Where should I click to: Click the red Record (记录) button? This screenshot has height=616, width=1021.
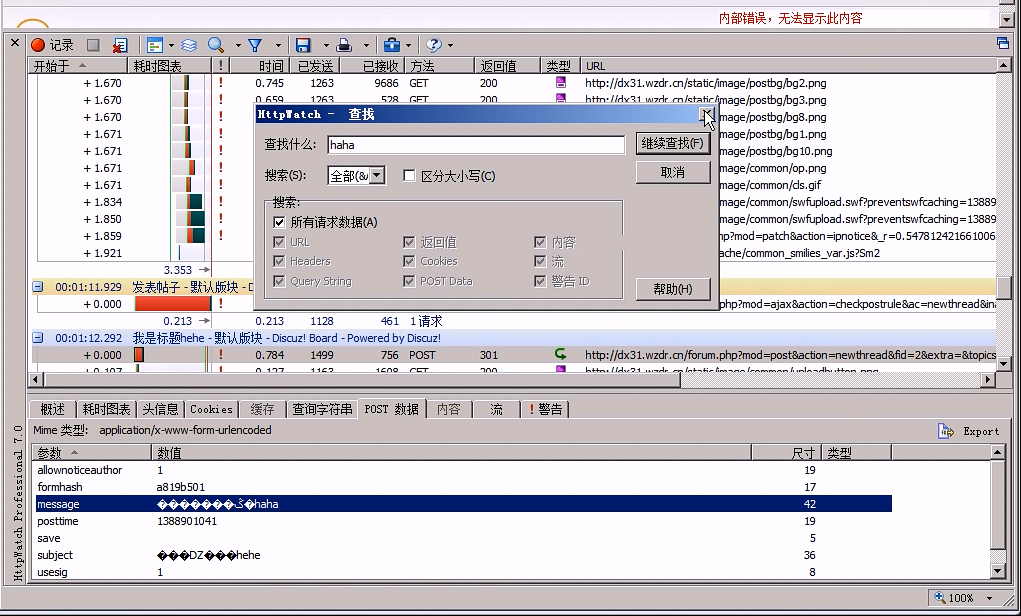point(52,45)
